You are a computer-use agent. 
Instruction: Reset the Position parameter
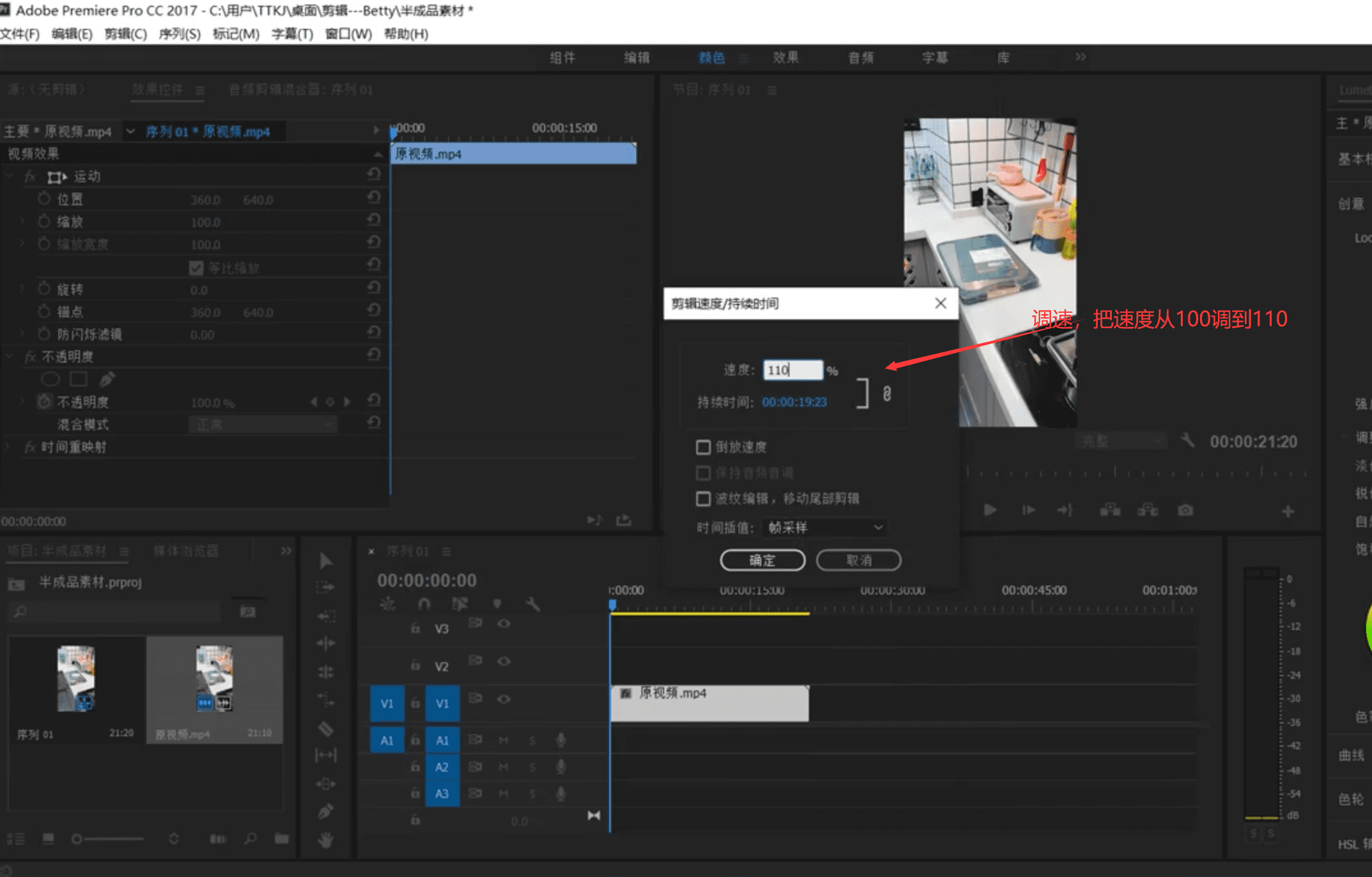(x=375, y=198)
